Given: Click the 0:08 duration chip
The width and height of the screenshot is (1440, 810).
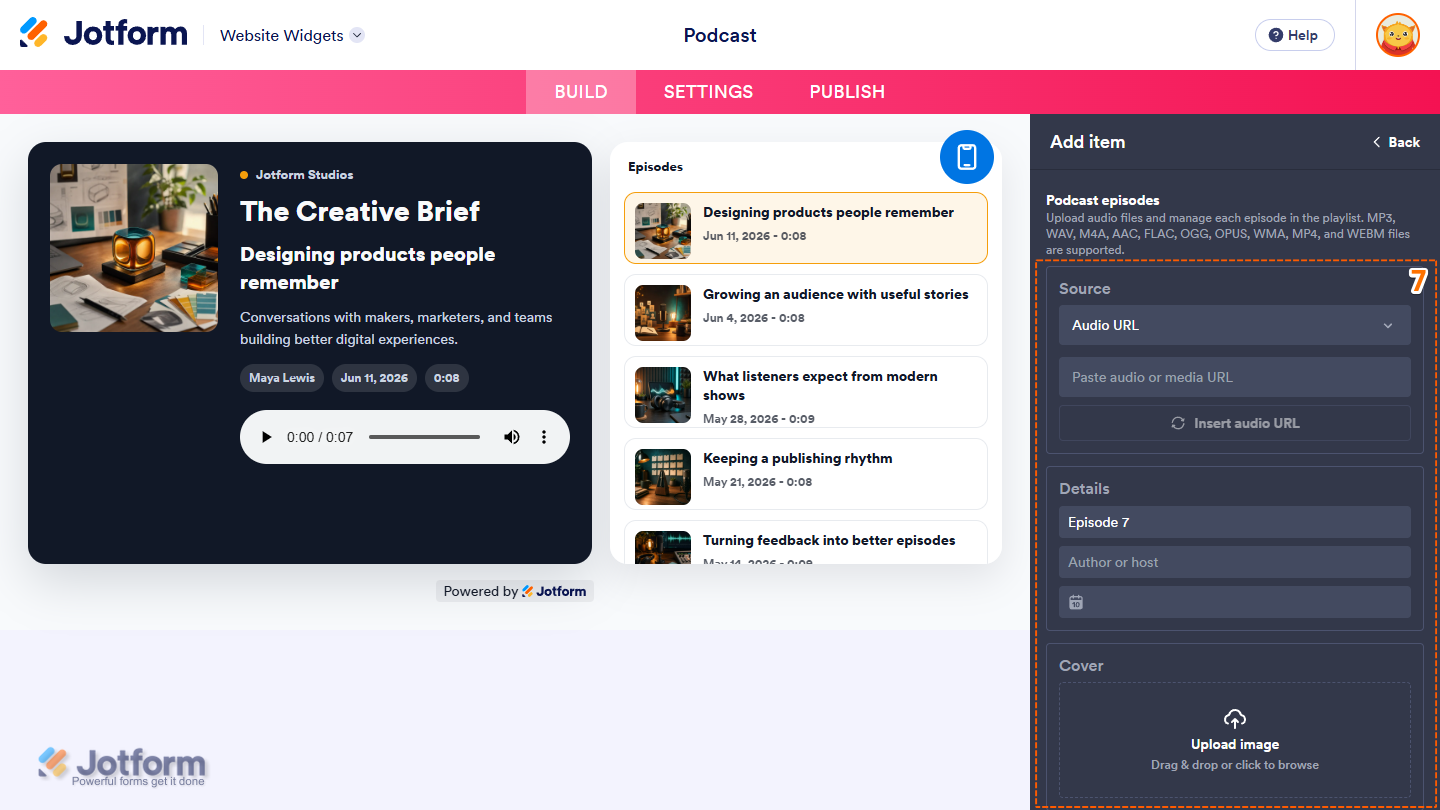Looking at the screenshot, I should tap(447, 378).
